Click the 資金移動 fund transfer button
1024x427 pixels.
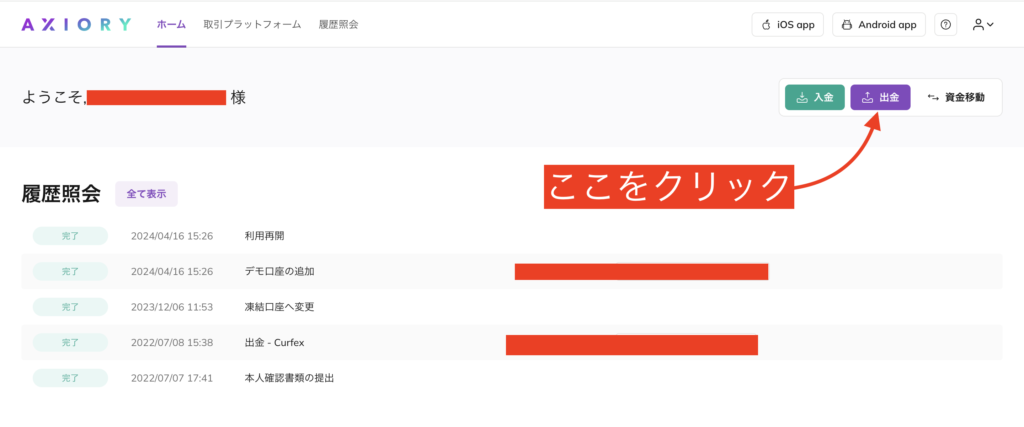[x=956, y=97]
